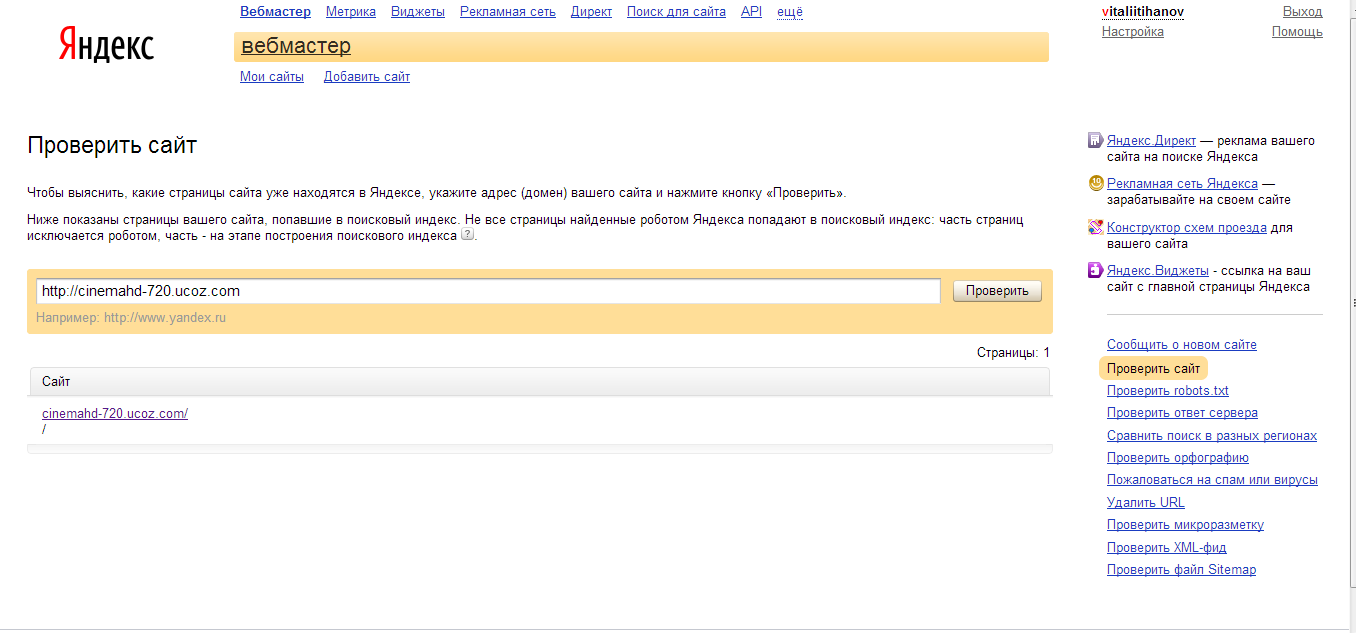
Task: Open the Директ navigation link
Action: click(591, 12)
